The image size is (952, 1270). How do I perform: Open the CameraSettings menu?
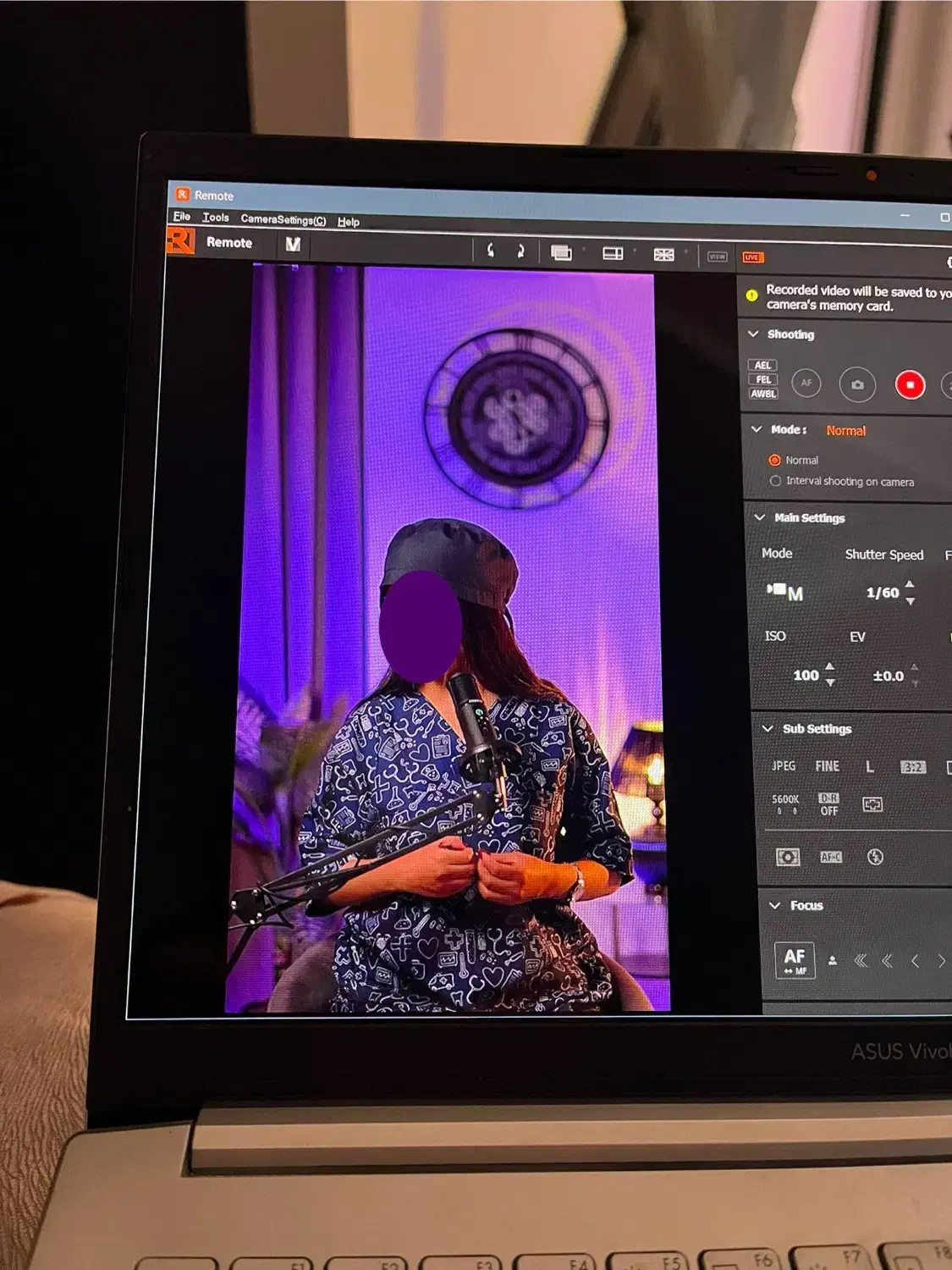click(283, 219)
